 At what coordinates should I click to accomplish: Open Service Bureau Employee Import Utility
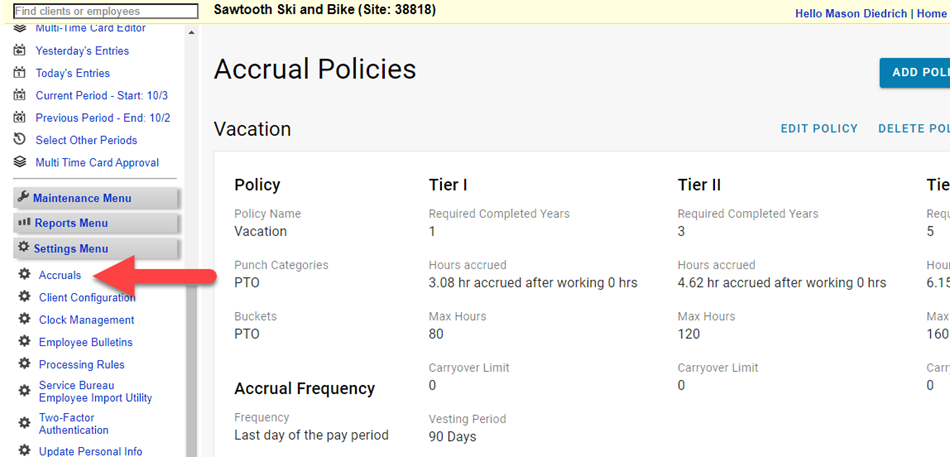click(95, 391)
